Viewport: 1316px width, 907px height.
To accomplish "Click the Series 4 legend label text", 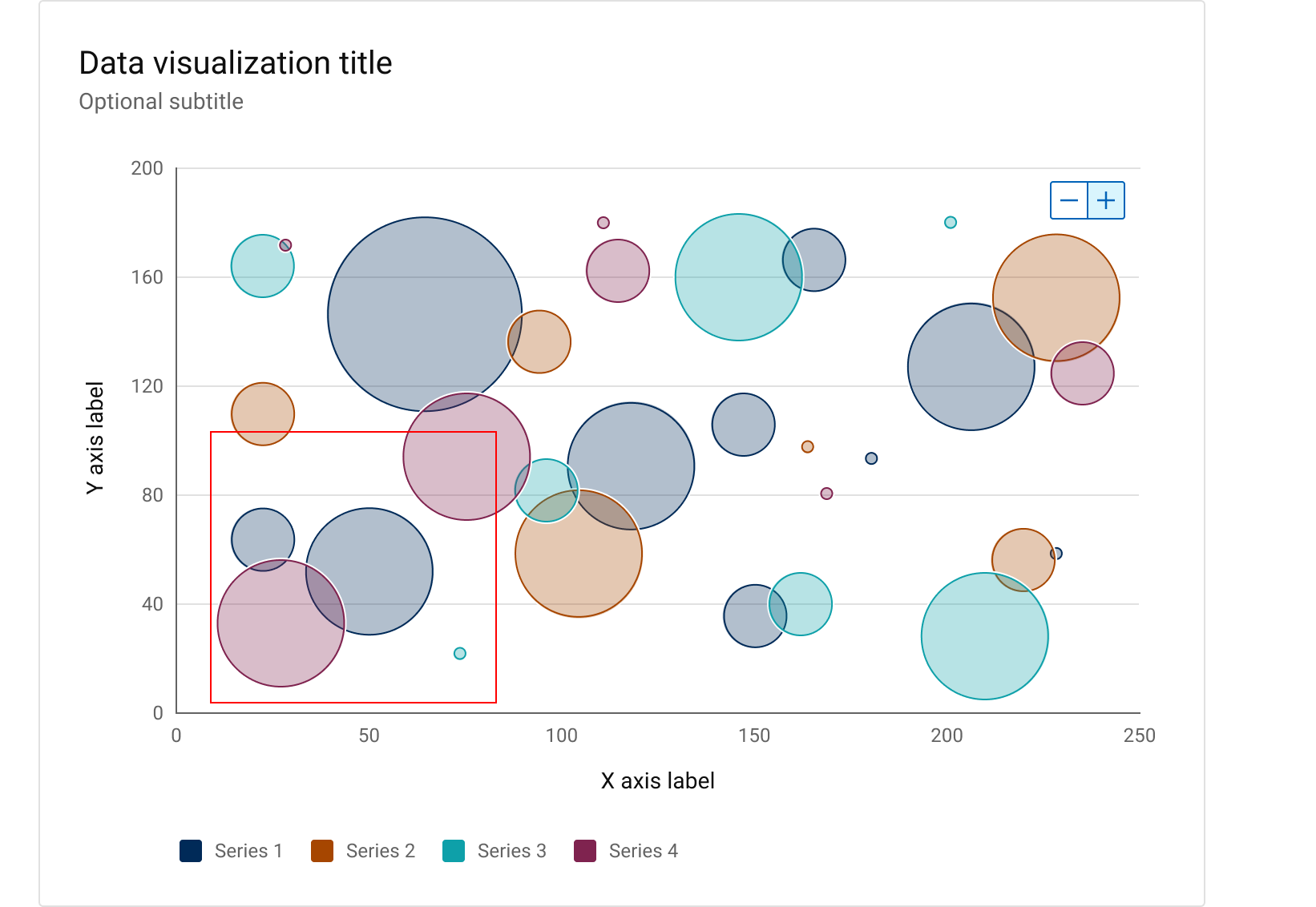I will coord(644,851).
